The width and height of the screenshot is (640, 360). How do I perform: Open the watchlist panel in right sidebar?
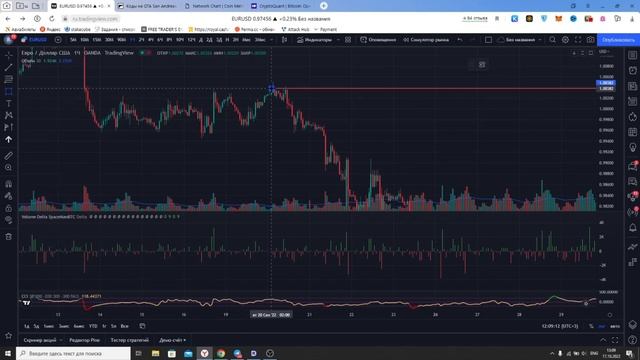coord(633,55)
